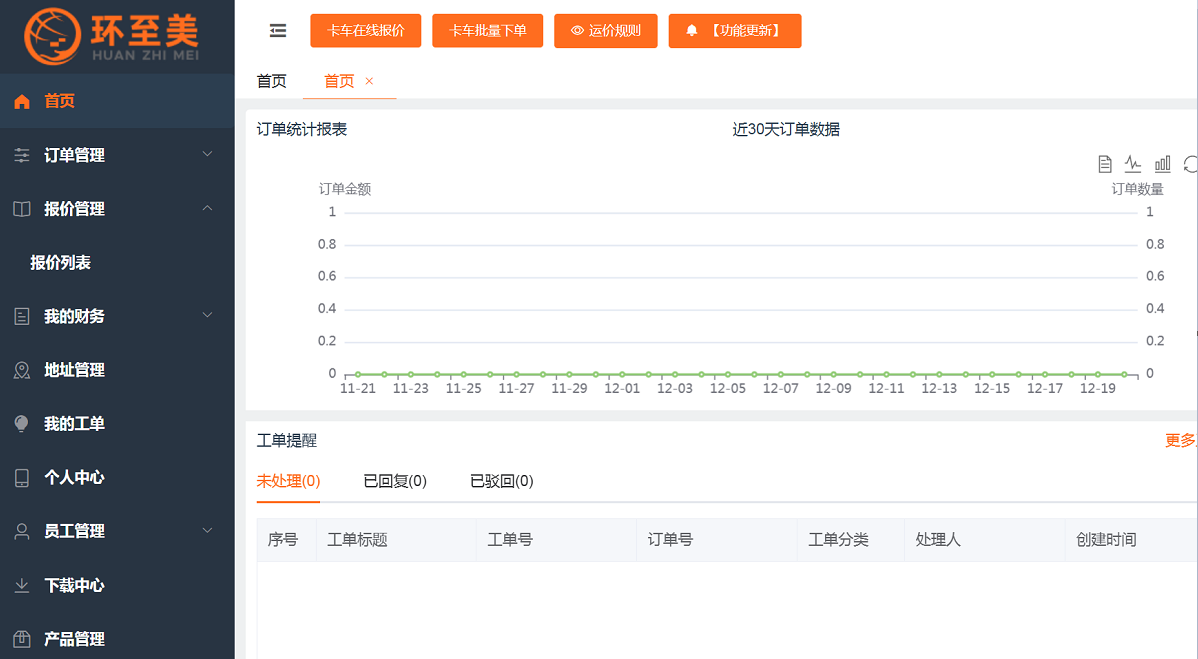Screen dimensions: 1198x659
Task: Click the 我的工单 sidebar icon
Action: tap(22, 423)
